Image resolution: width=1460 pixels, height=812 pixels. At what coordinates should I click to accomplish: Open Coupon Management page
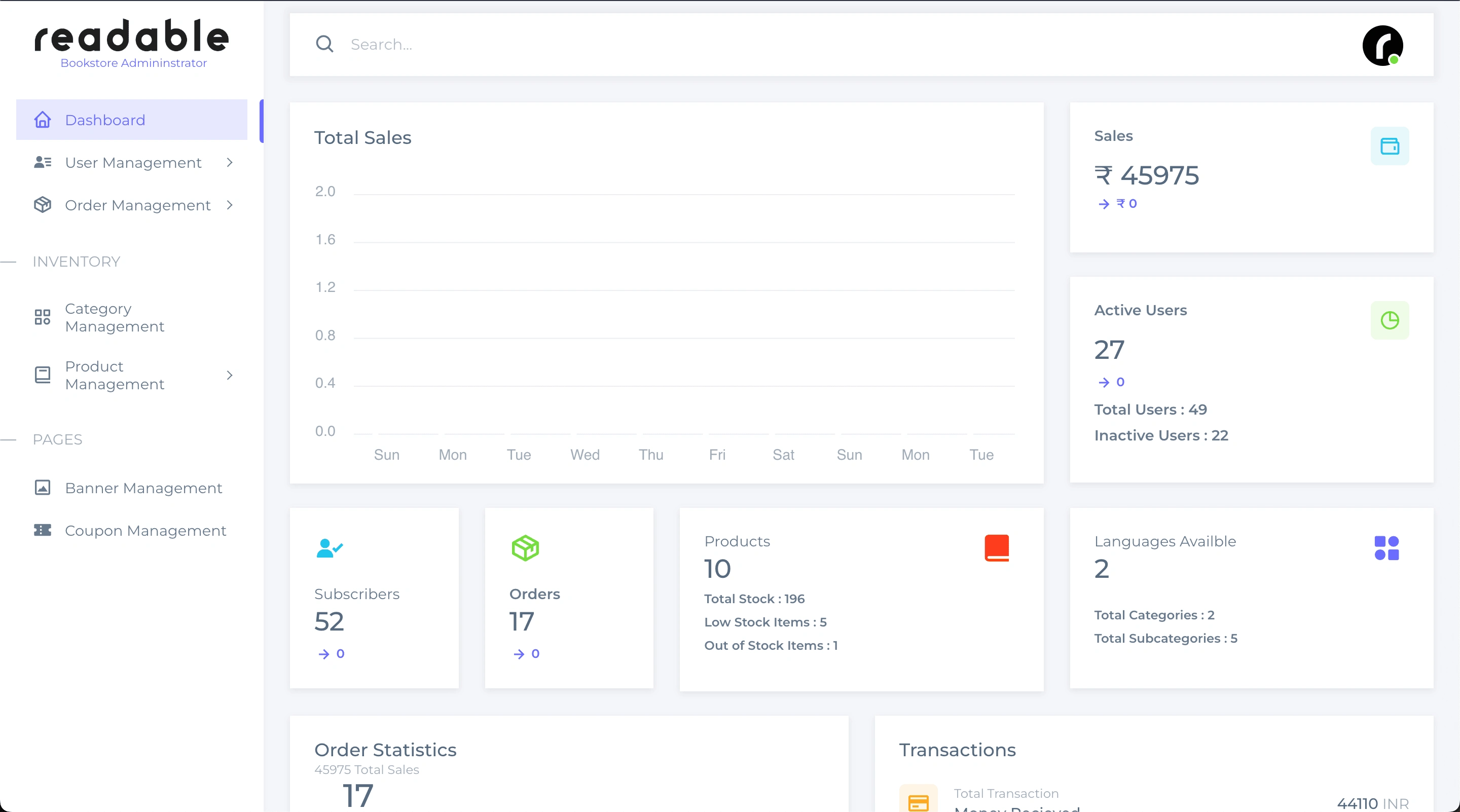point(131,530)
